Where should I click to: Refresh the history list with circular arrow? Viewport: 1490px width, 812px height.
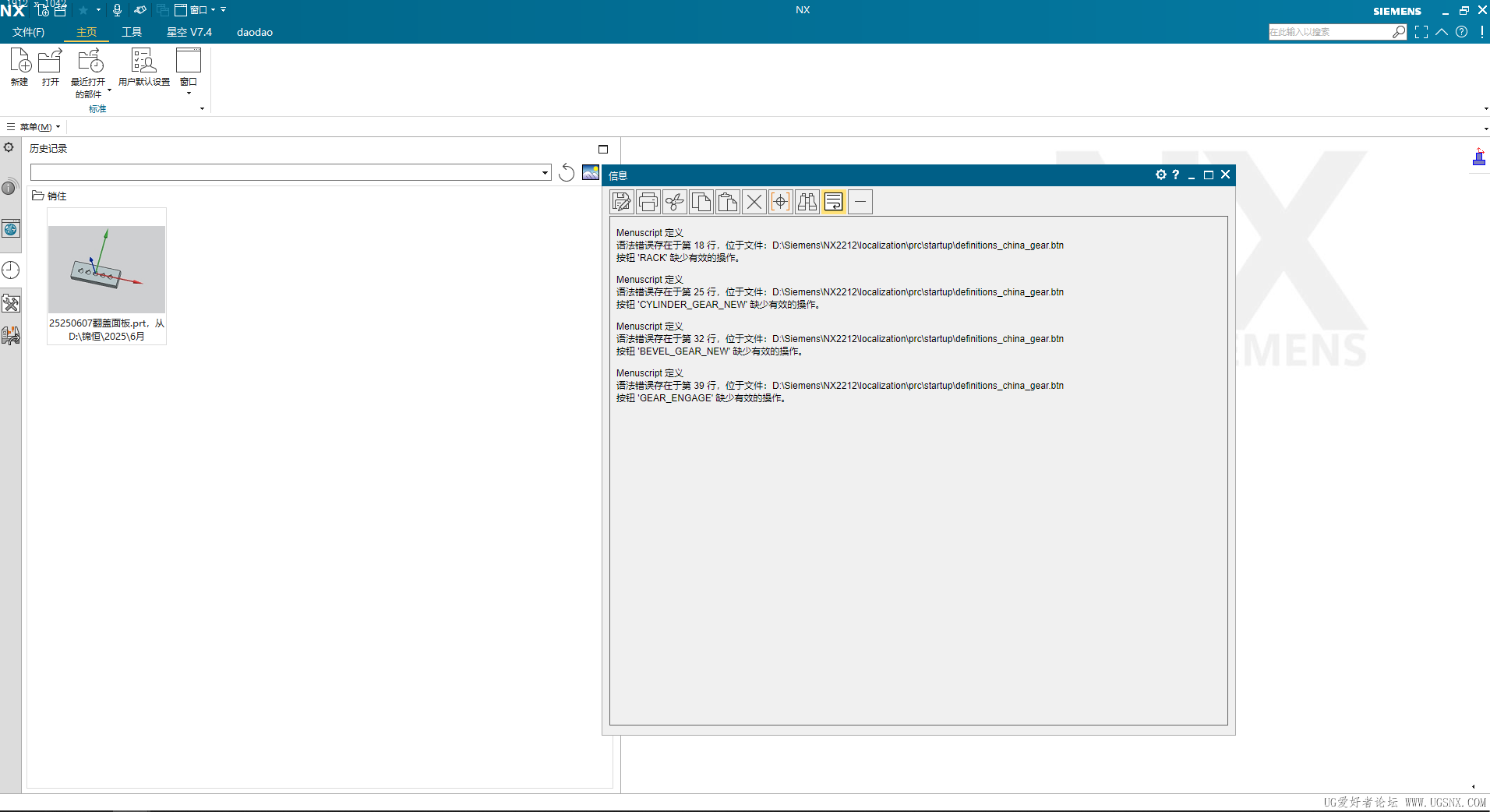coord(567,173)
